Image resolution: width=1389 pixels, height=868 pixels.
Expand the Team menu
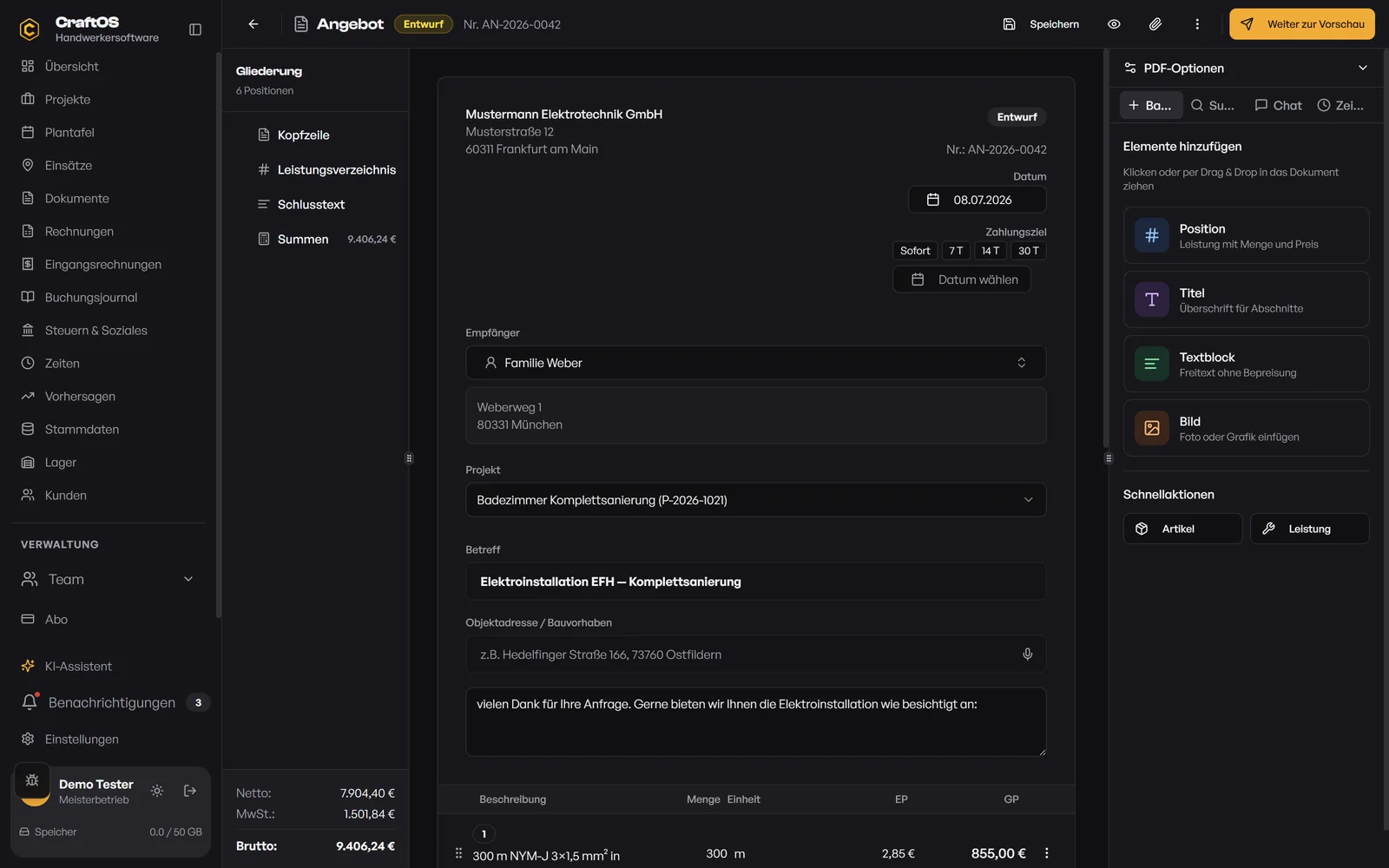point(109,579)
